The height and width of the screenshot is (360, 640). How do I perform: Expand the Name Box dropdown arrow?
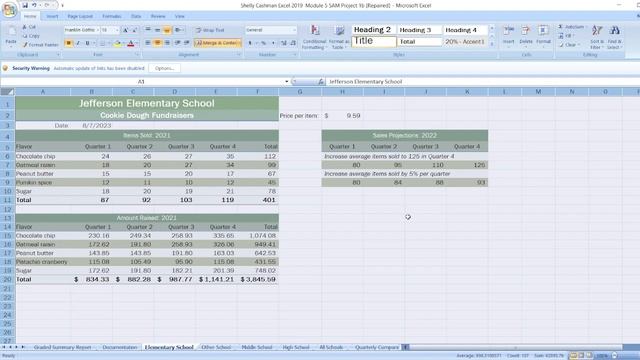click(287, 82)
